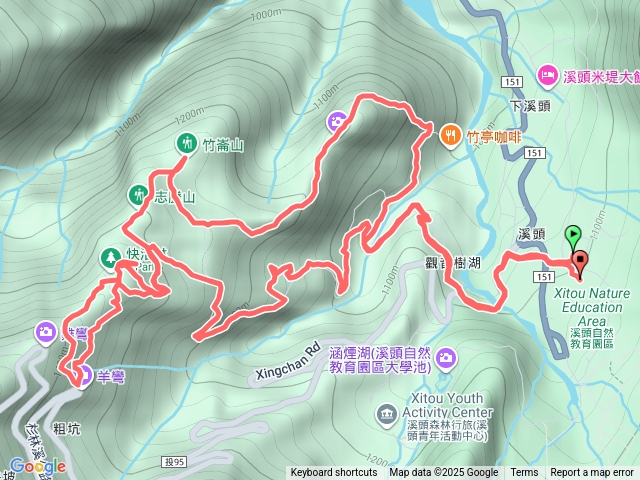640x480 pixels.
Task: Click the 竹亭咖啡 restaurant icon
Action: pos(451,136)
